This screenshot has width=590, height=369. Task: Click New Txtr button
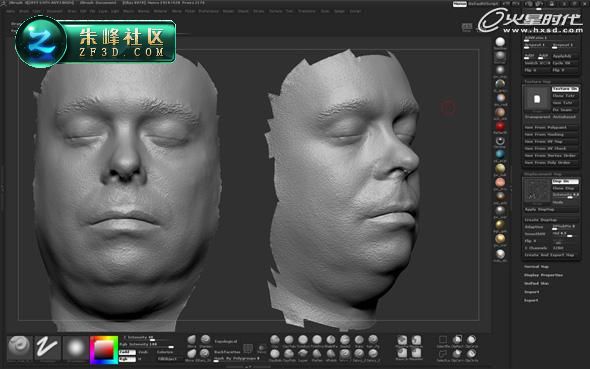pyautogui.click(x=565, y=103)
